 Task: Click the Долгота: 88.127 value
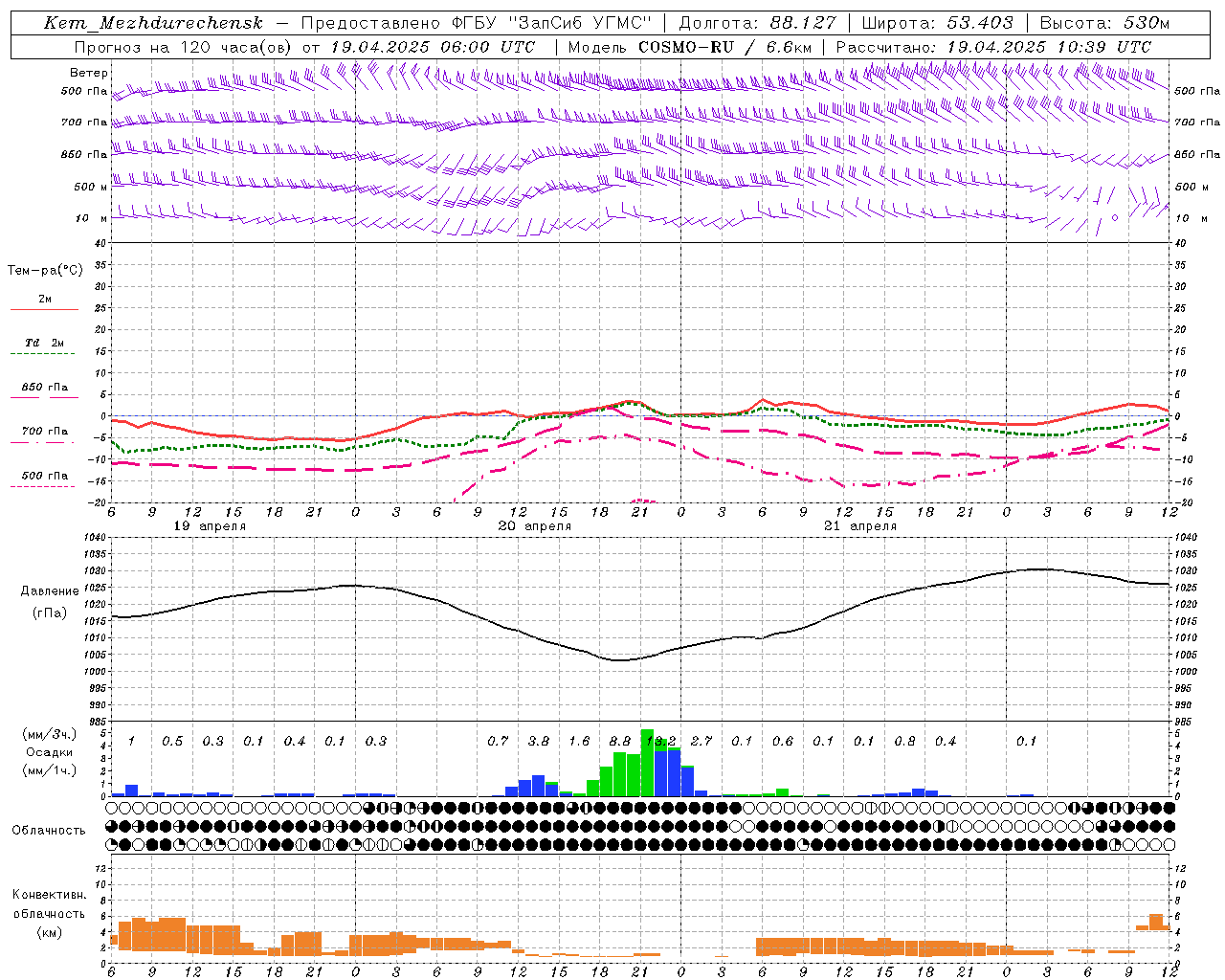(757, 23)
